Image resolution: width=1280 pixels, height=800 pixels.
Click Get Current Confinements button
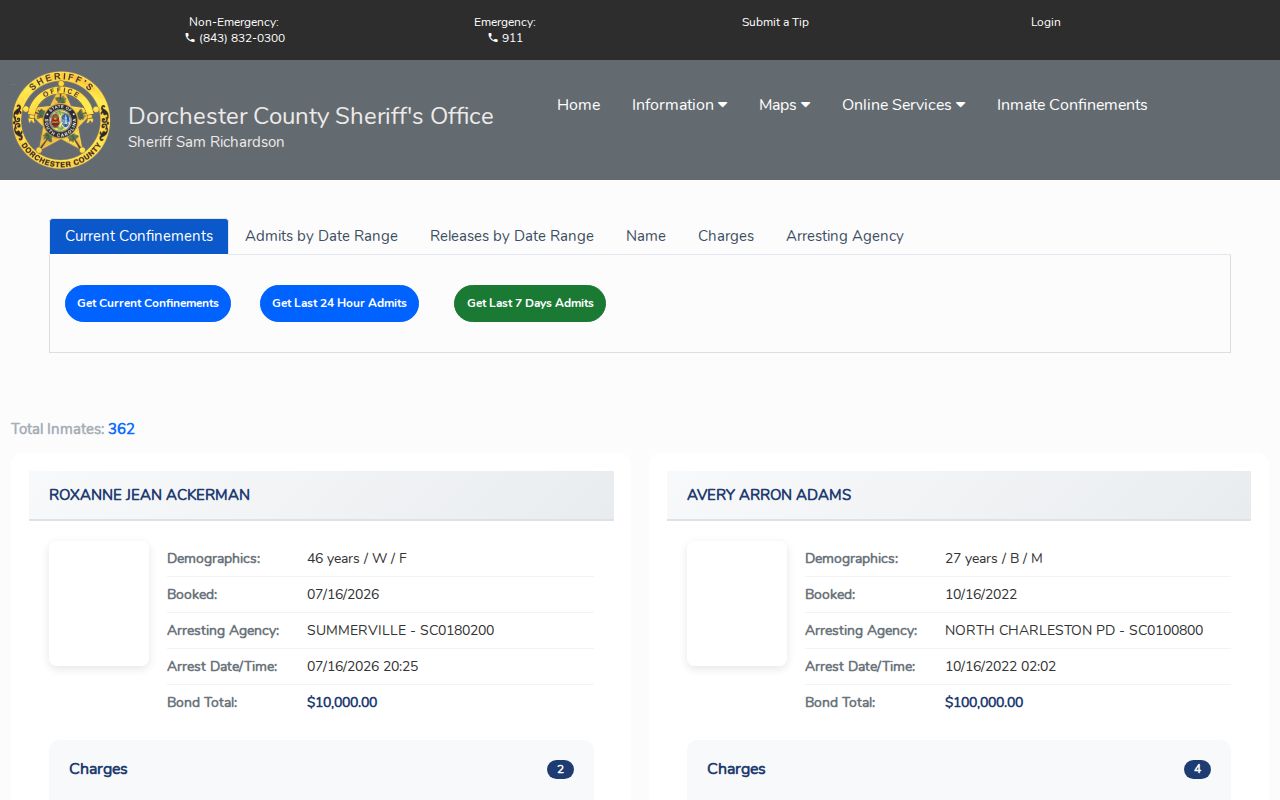[148, 303]
